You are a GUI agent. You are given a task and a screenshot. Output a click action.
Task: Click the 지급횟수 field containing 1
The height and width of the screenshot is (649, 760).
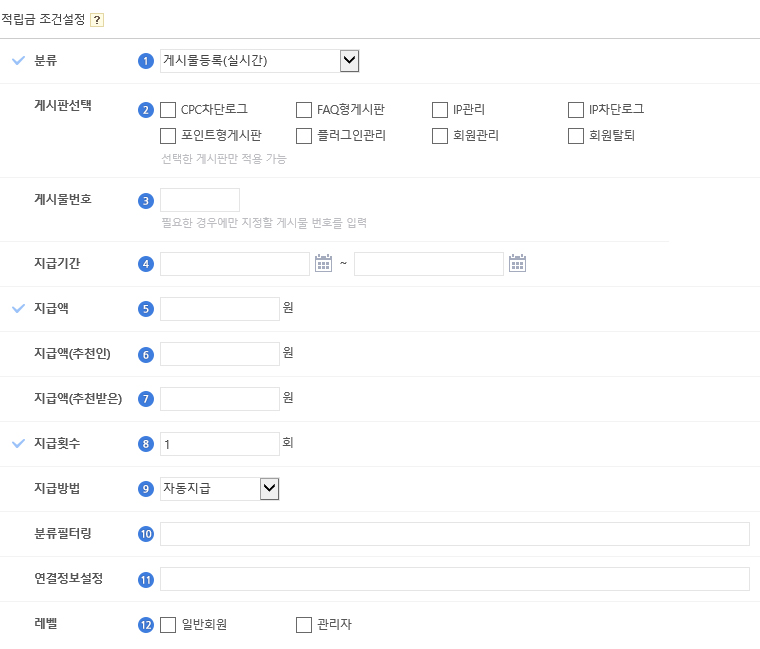[x=219, y=444]
